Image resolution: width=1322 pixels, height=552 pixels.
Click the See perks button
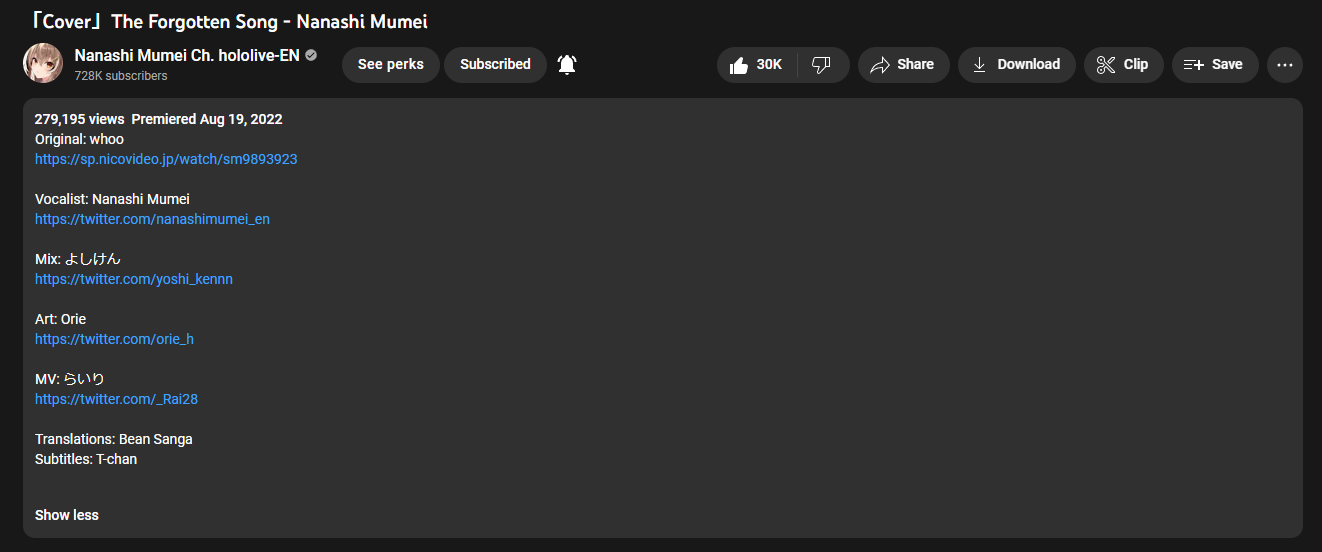point(390,65)
